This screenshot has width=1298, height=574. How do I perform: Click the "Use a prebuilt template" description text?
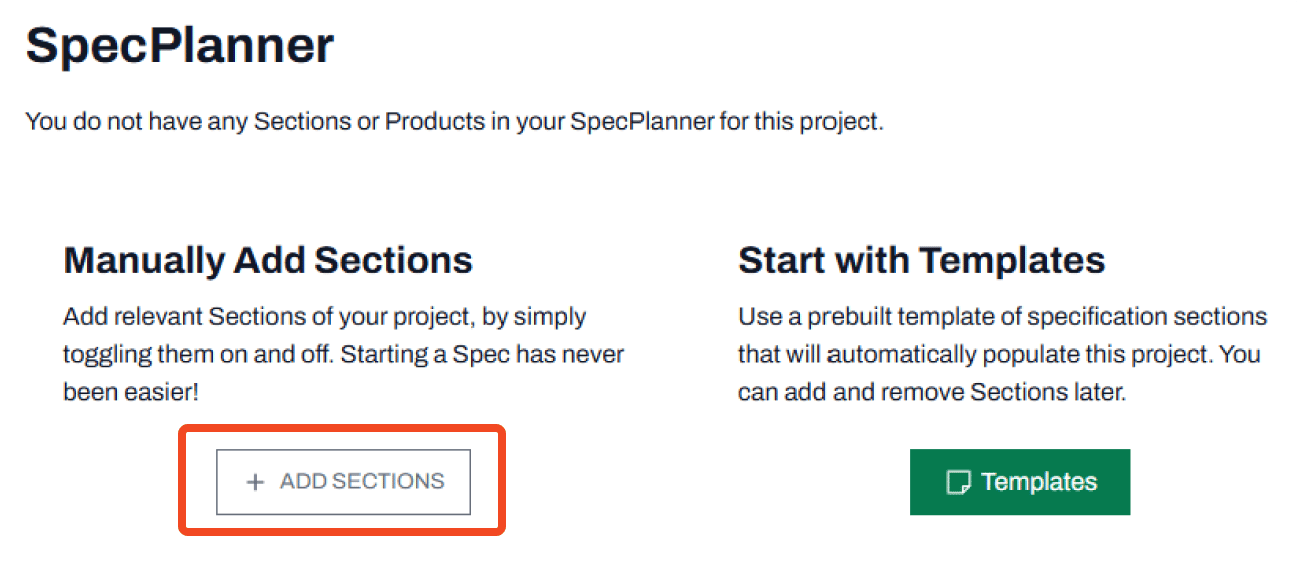click(1003, 354)
